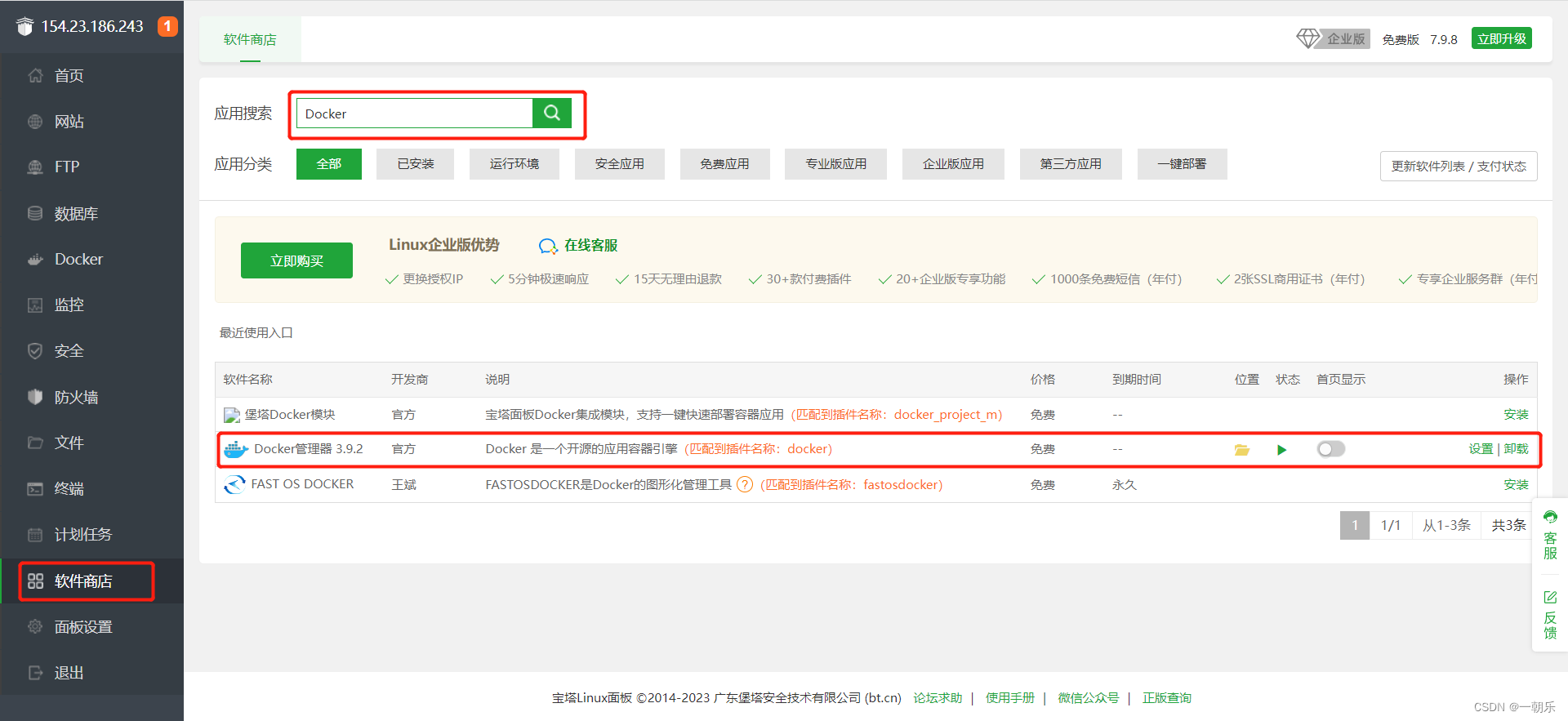Click the 数据库 database icon in sidebar
Viewport: 1568px width, 721px height.
35,213
